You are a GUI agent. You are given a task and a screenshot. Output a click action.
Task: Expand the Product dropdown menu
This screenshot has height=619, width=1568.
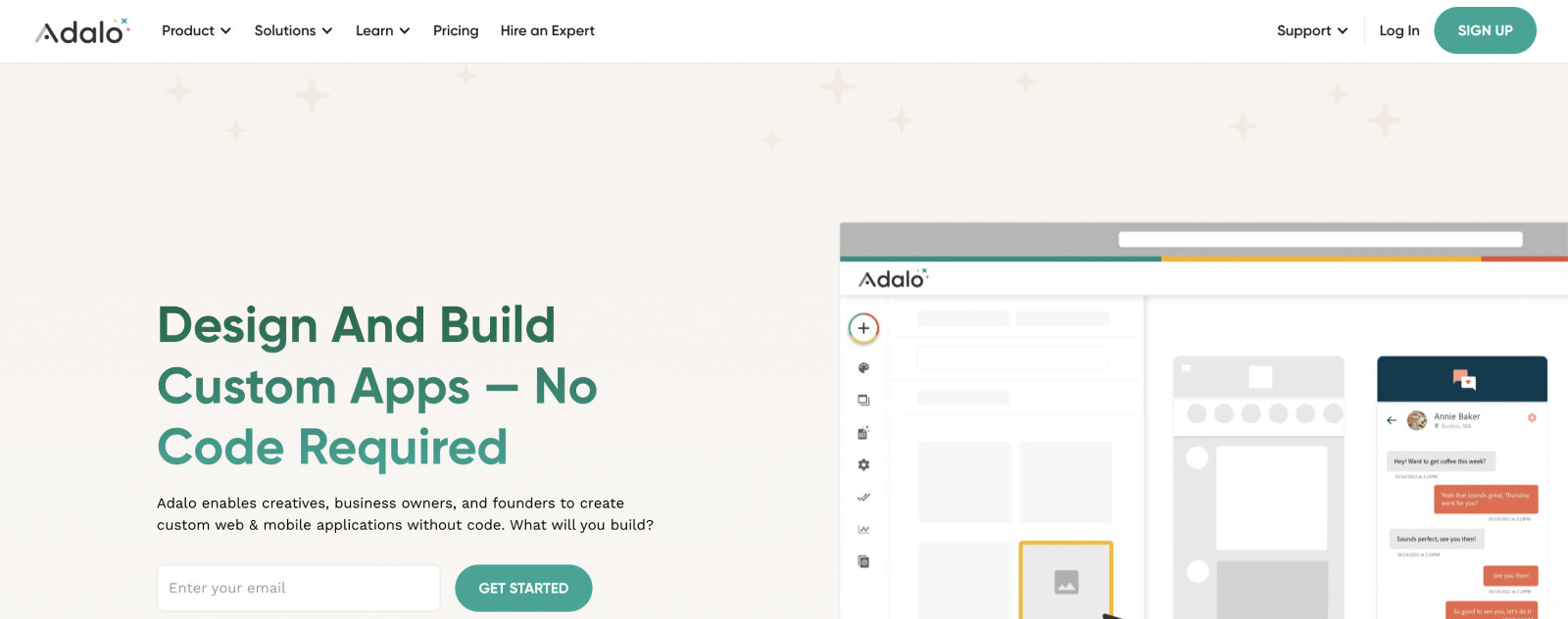point(196,30)
